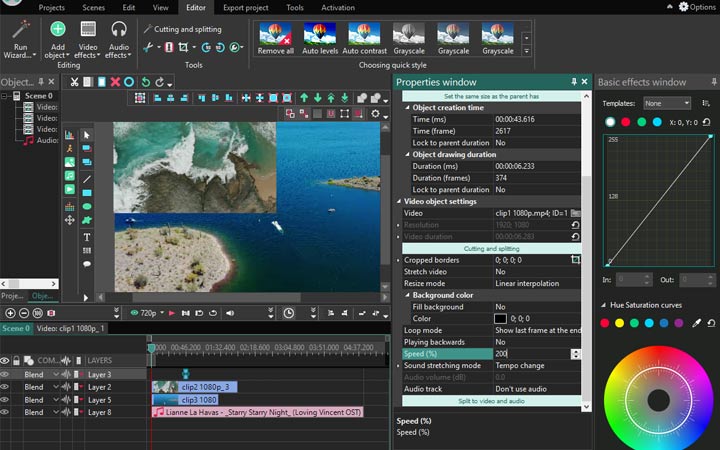Toggle visibility eye for Layer 8

(5, 412)
